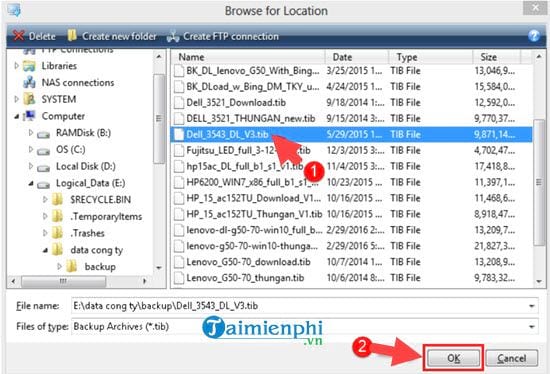Screen dimensions: 550x374
Task: Select the SYSTEM tree node
Action: [59, 99]
